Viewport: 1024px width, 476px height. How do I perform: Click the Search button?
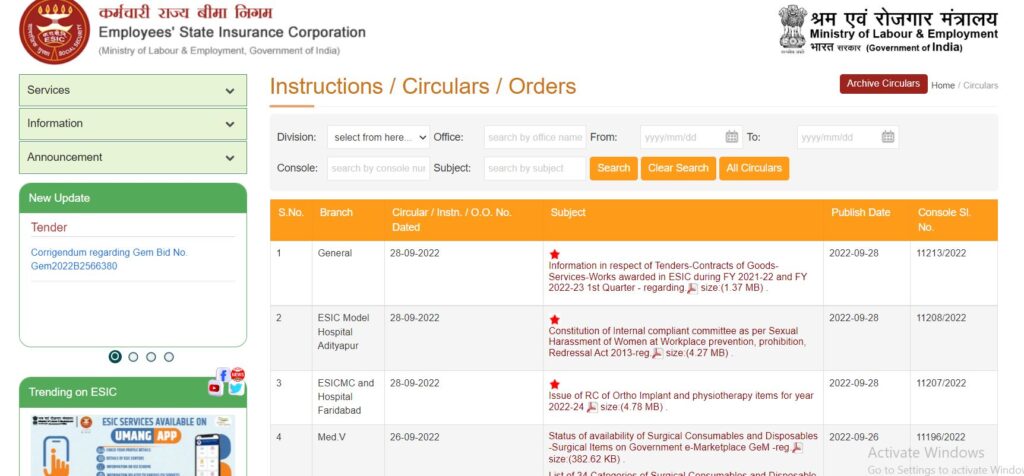pyautogui.click(x=613, y=168)
